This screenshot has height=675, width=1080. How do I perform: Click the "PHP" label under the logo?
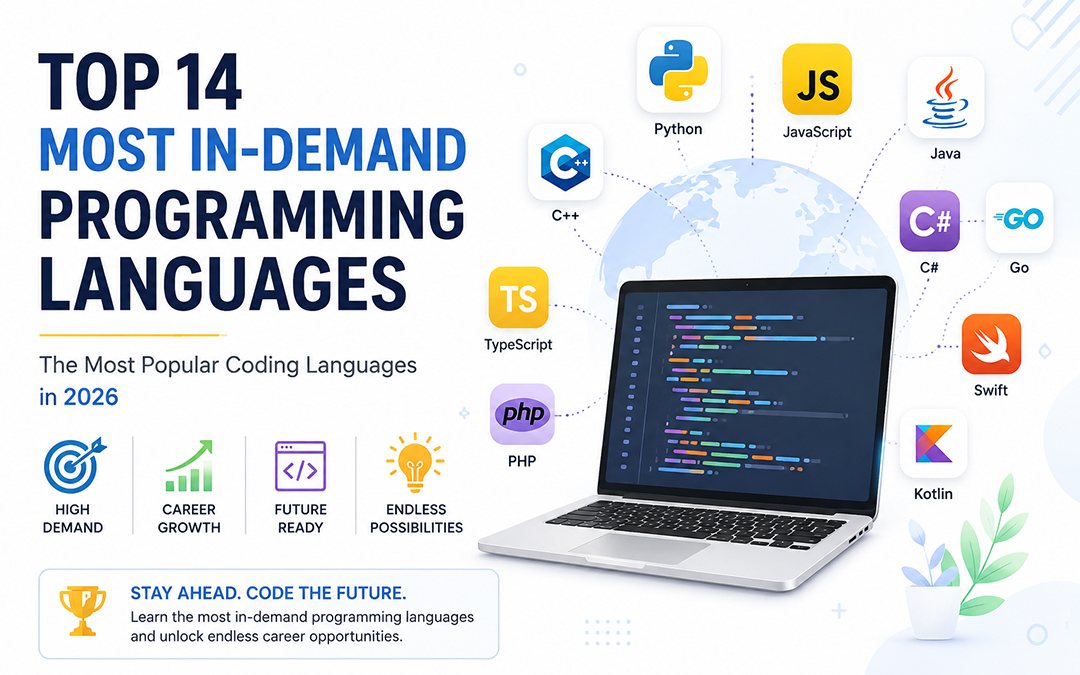pyautogui.click(x=521, y=461)
